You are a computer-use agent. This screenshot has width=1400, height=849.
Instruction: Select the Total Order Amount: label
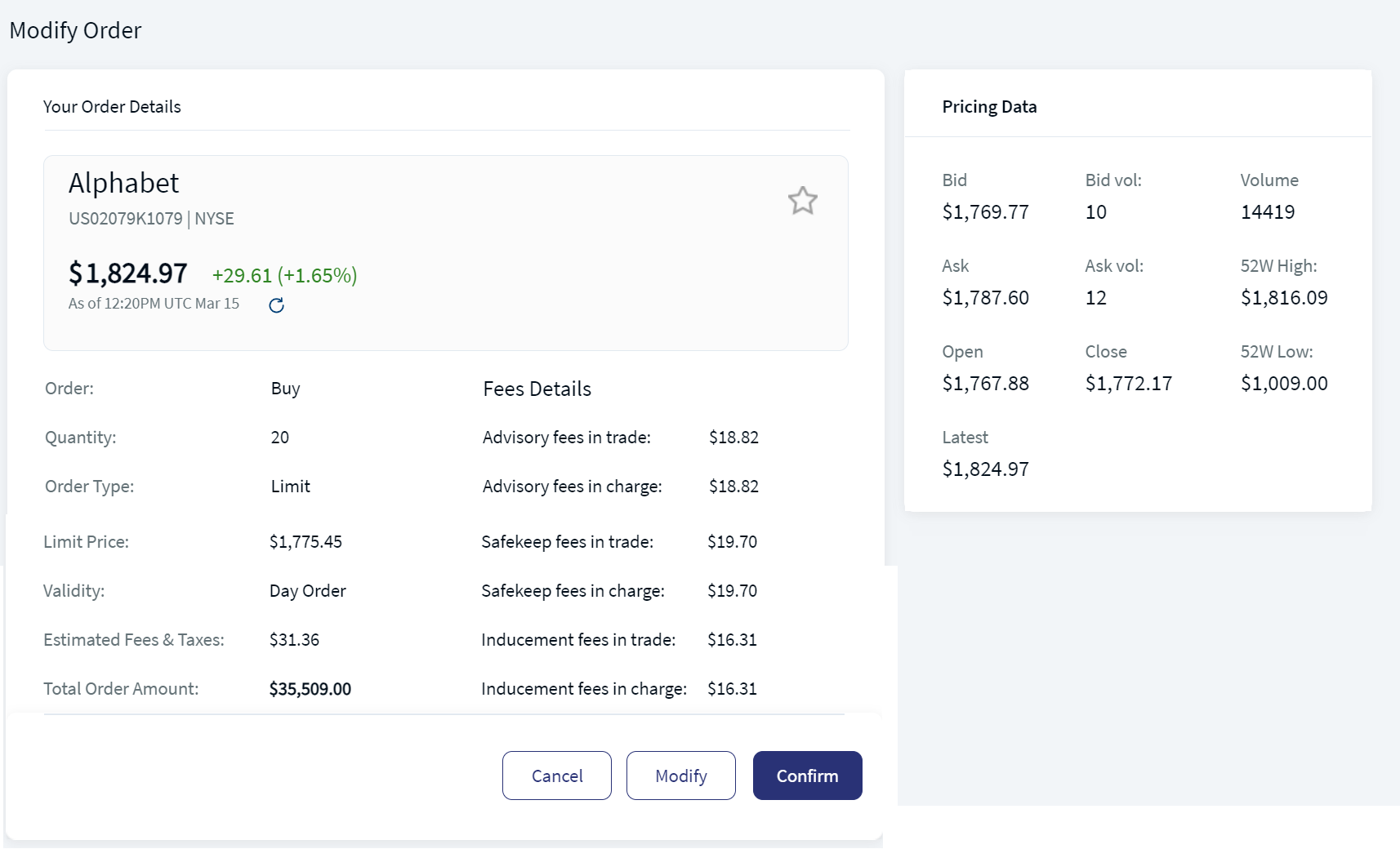tap(121, 689)
